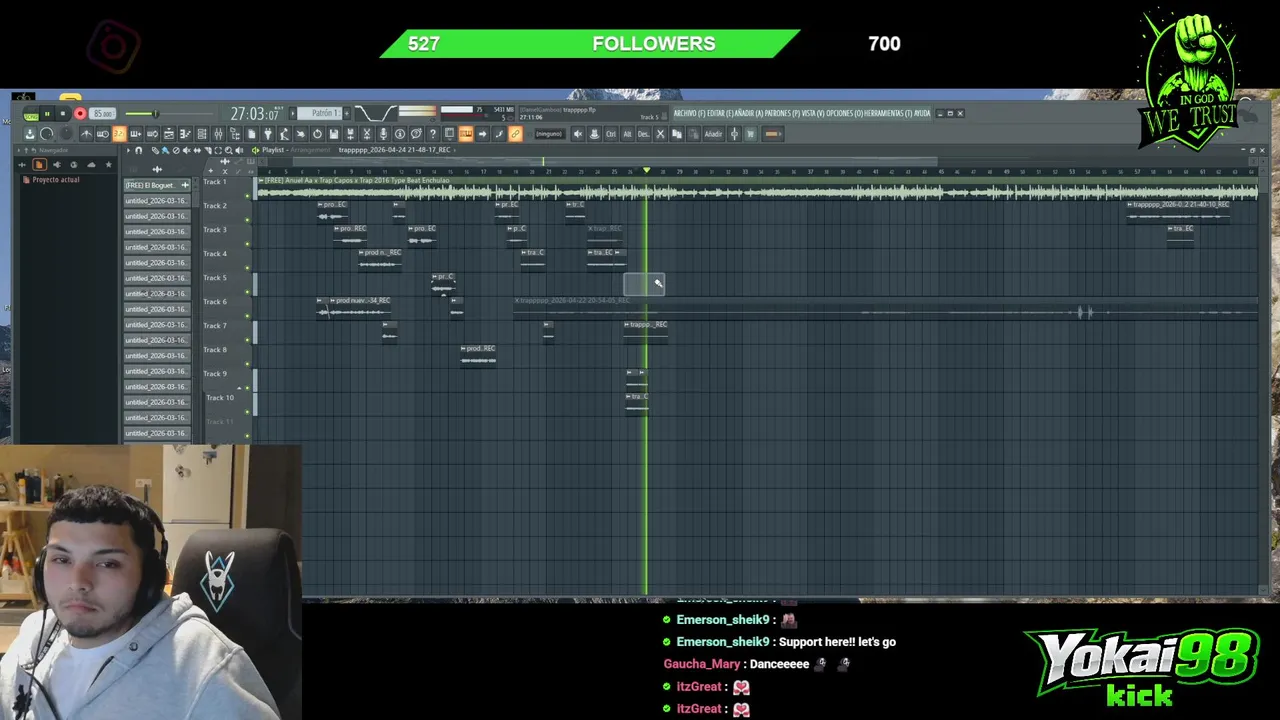1280x720 pixels.
Task: Mute Track 2 with its green dot
Action: point(247,219)
